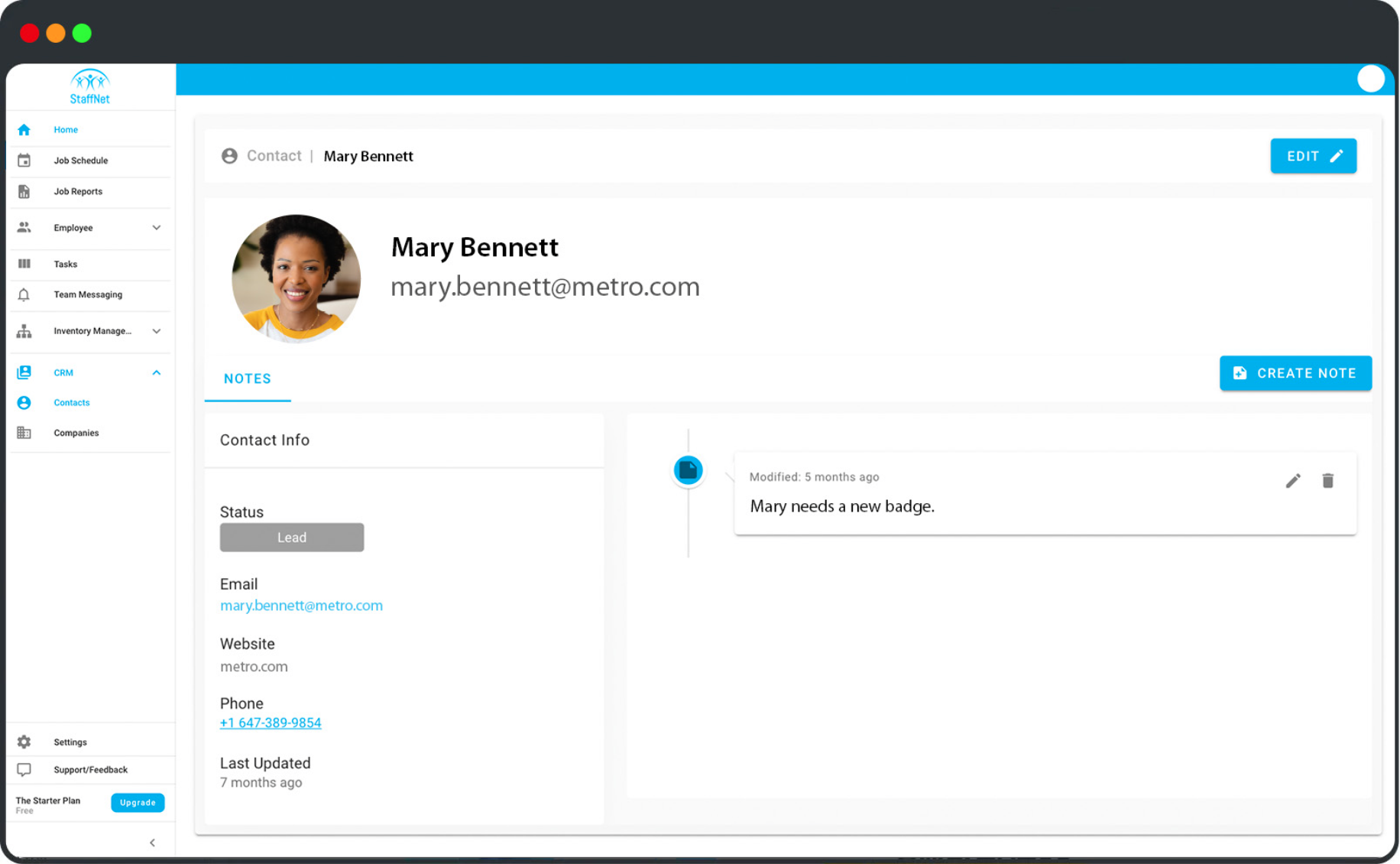
Task: Expand the Employee section
Action: (156, 227)
